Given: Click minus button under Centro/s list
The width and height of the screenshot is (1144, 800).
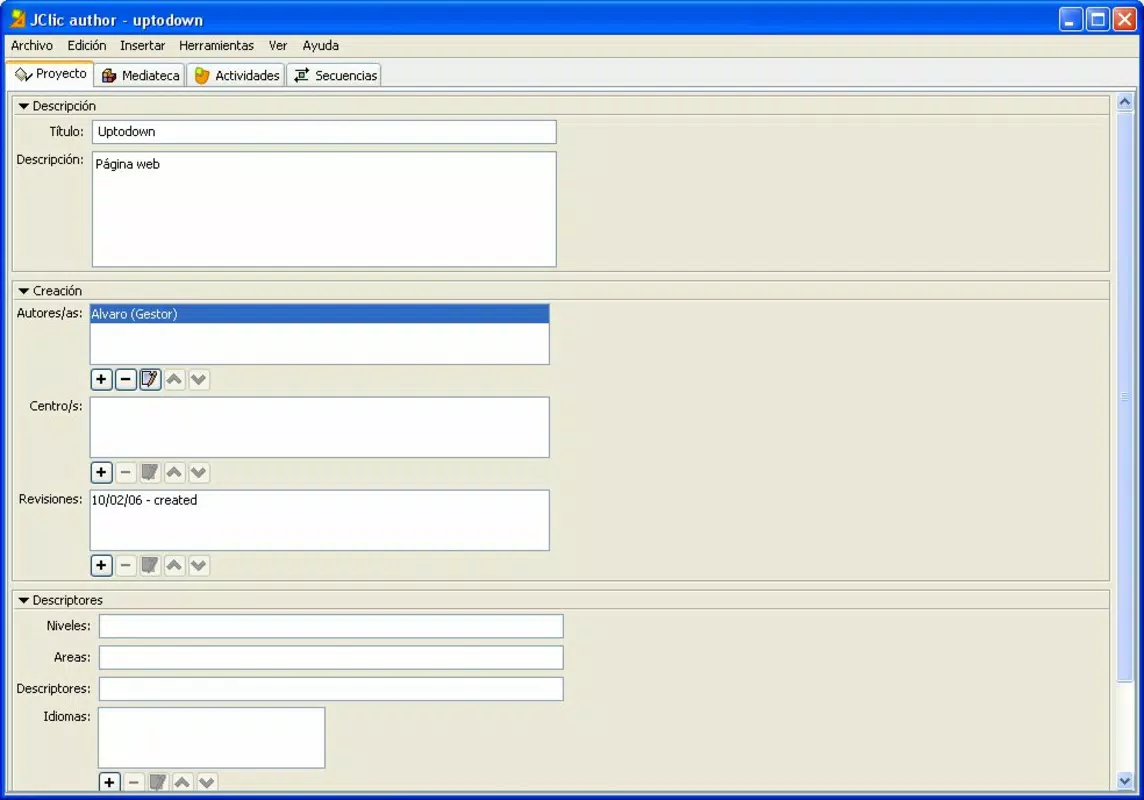Looking at the screenshot, I should click(125, 473).
